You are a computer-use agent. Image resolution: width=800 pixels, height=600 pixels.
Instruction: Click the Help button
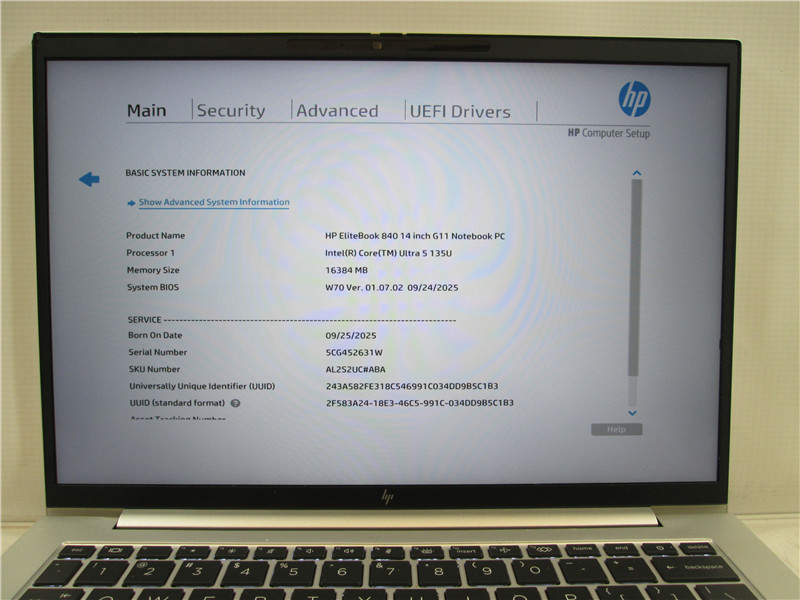point(616,430)
